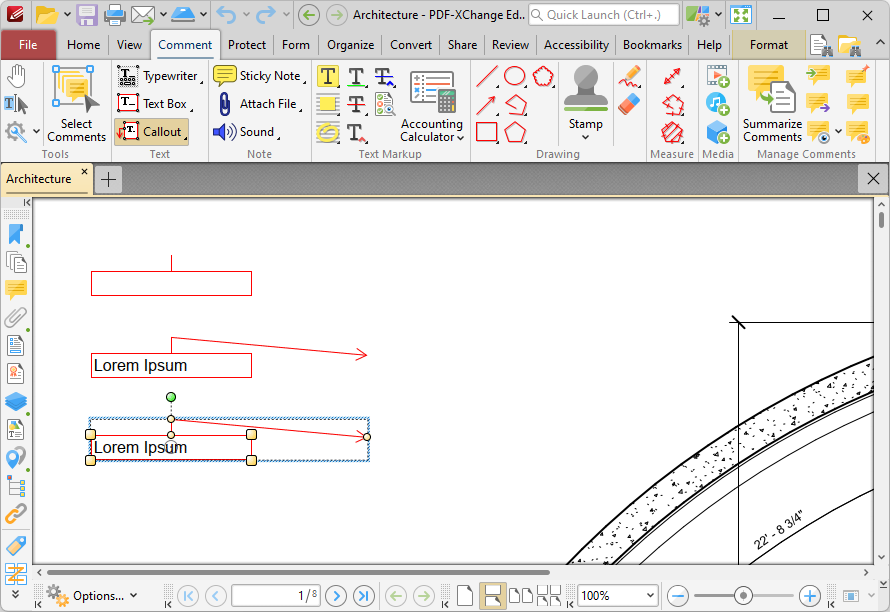This screenshot has height=612, width=890.
Task: Collapse the ribbon using the chevron
Action: pyautogui.click(x=879, y=43)
